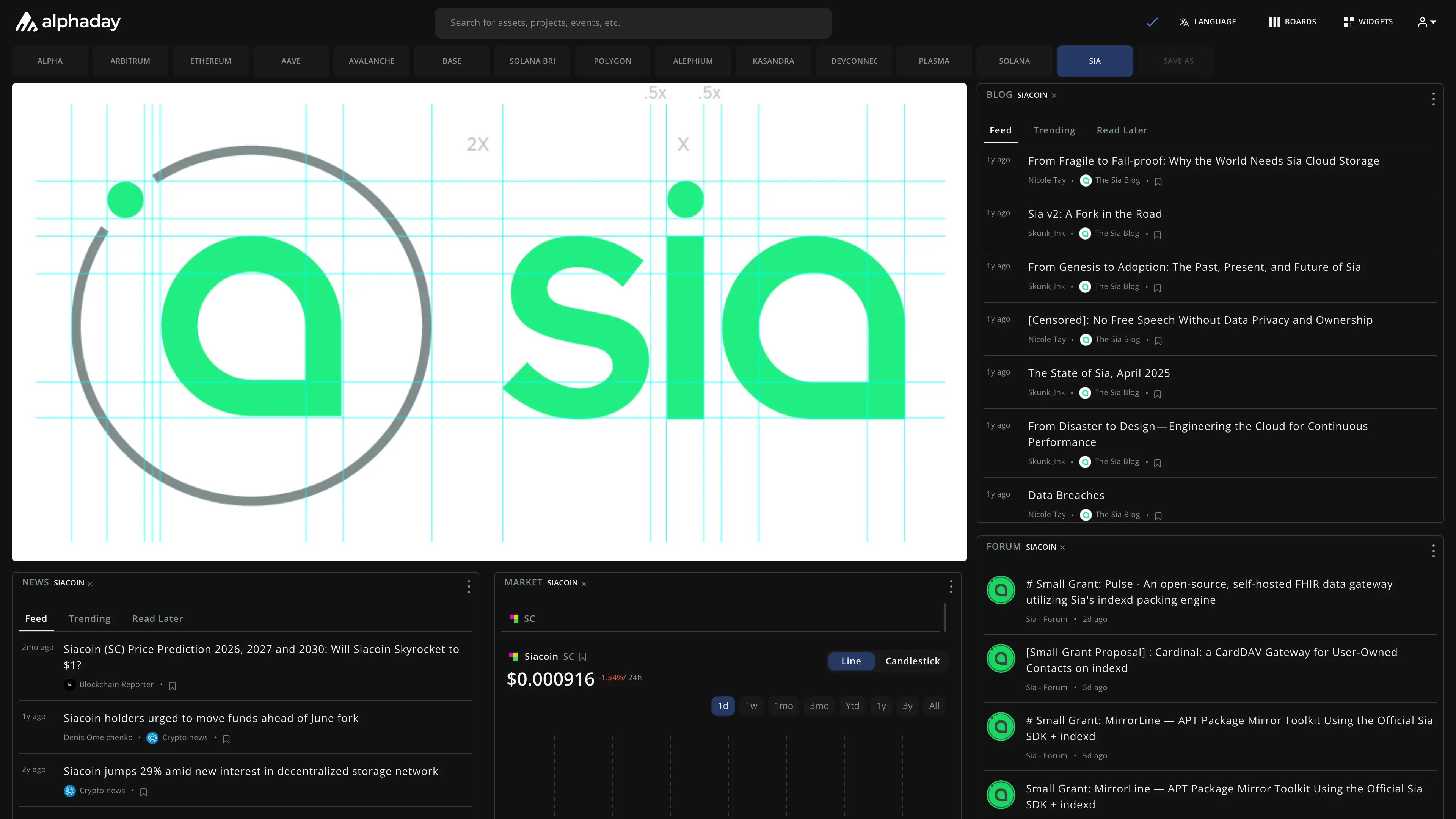1456x819 pixels.
Task: Open the PLASMA board tab
Action: [x=934, y=61]
